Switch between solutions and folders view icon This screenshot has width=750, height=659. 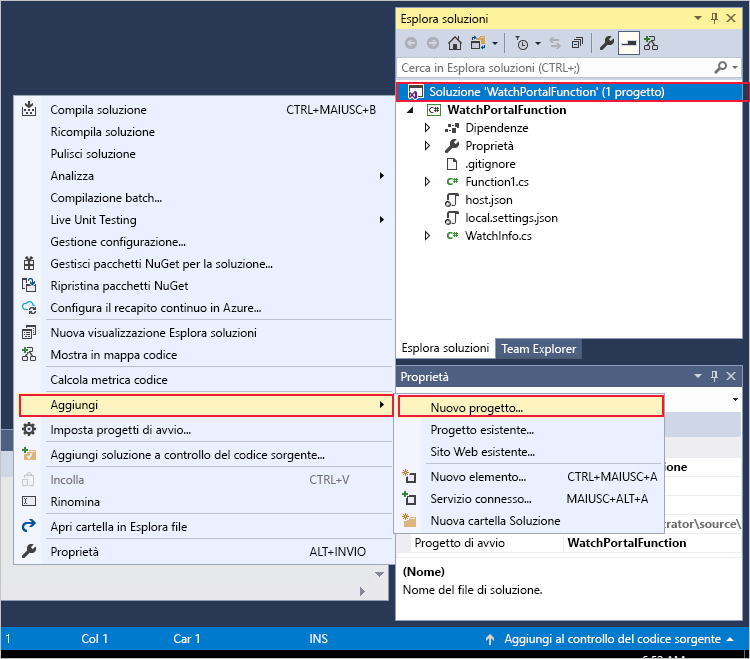pyautogui.click(x=477, y=44)
